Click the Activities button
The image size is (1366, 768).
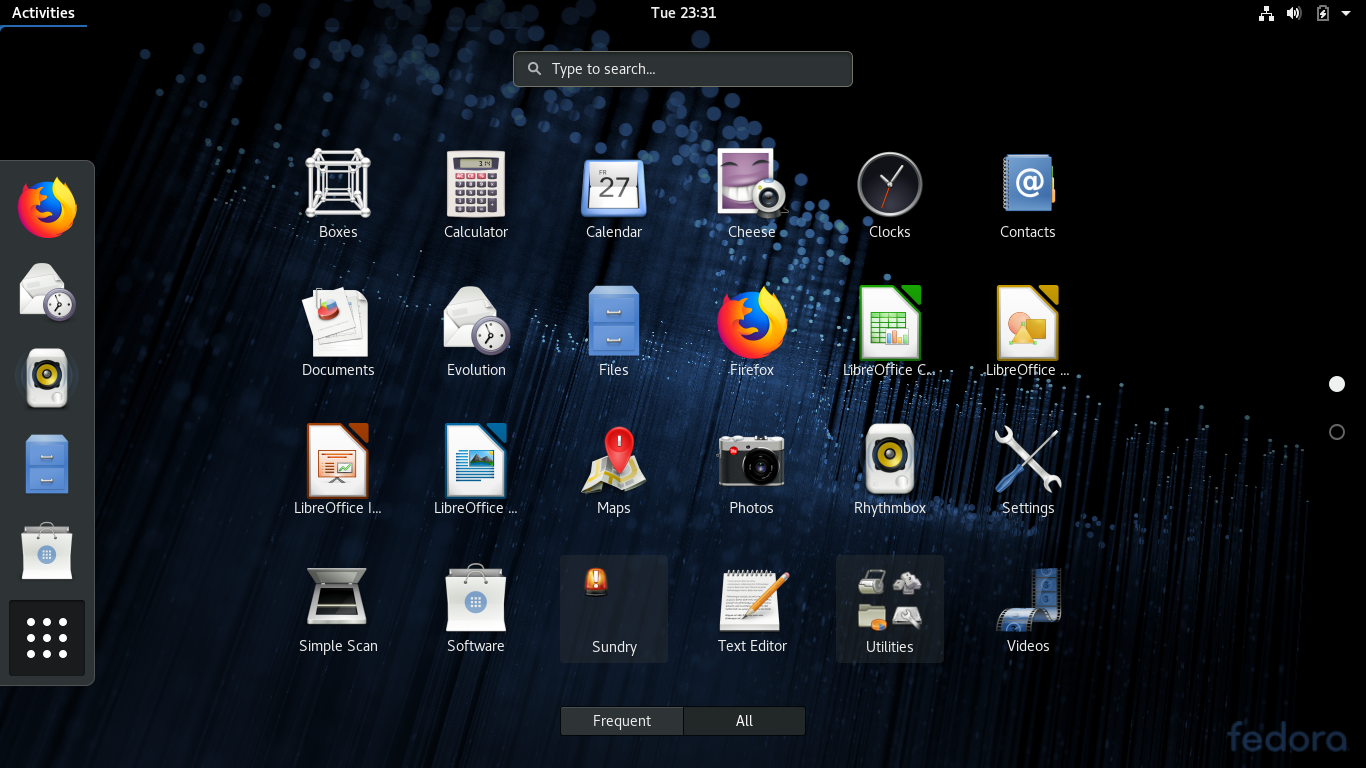point(43,13)
